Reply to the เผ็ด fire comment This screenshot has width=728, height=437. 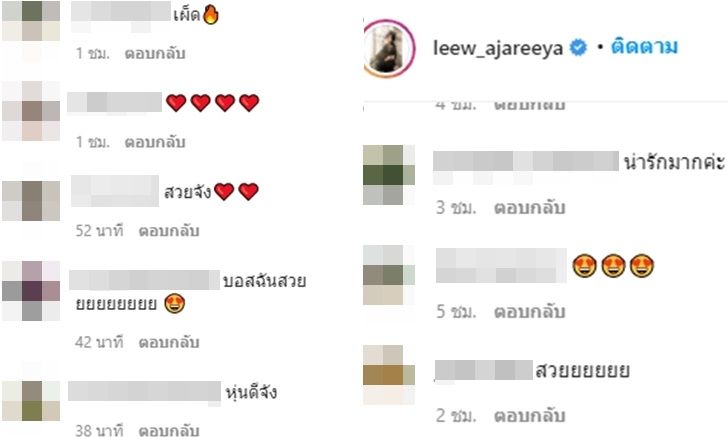[155, 53]
